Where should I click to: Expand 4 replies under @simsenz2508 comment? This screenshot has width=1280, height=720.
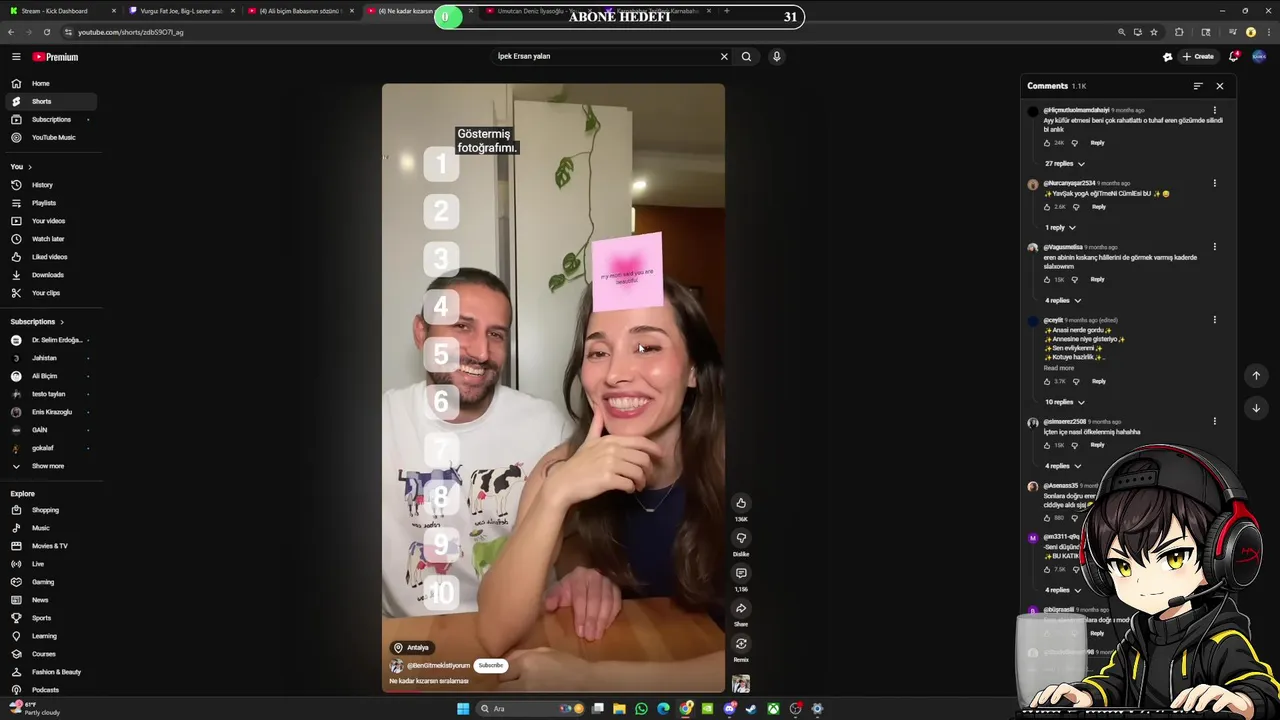point(1064,466)
